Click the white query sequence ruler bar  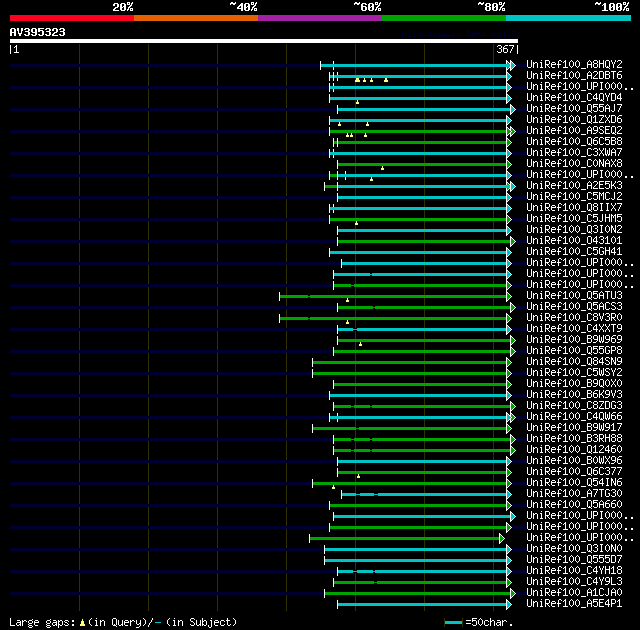point(264,41)
